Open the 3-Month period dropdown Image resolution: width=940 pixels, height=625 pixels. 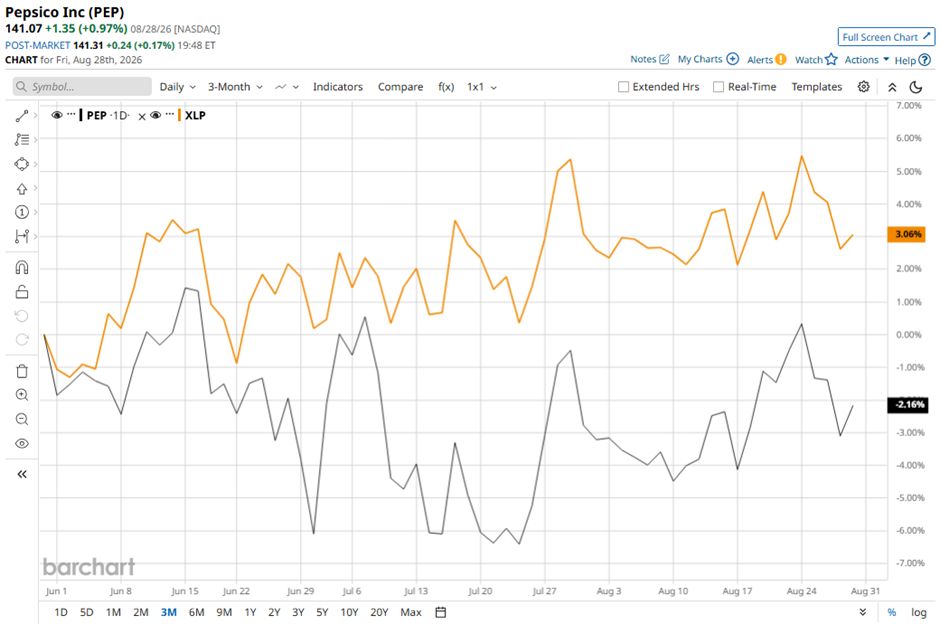click(x=235, y=87)
